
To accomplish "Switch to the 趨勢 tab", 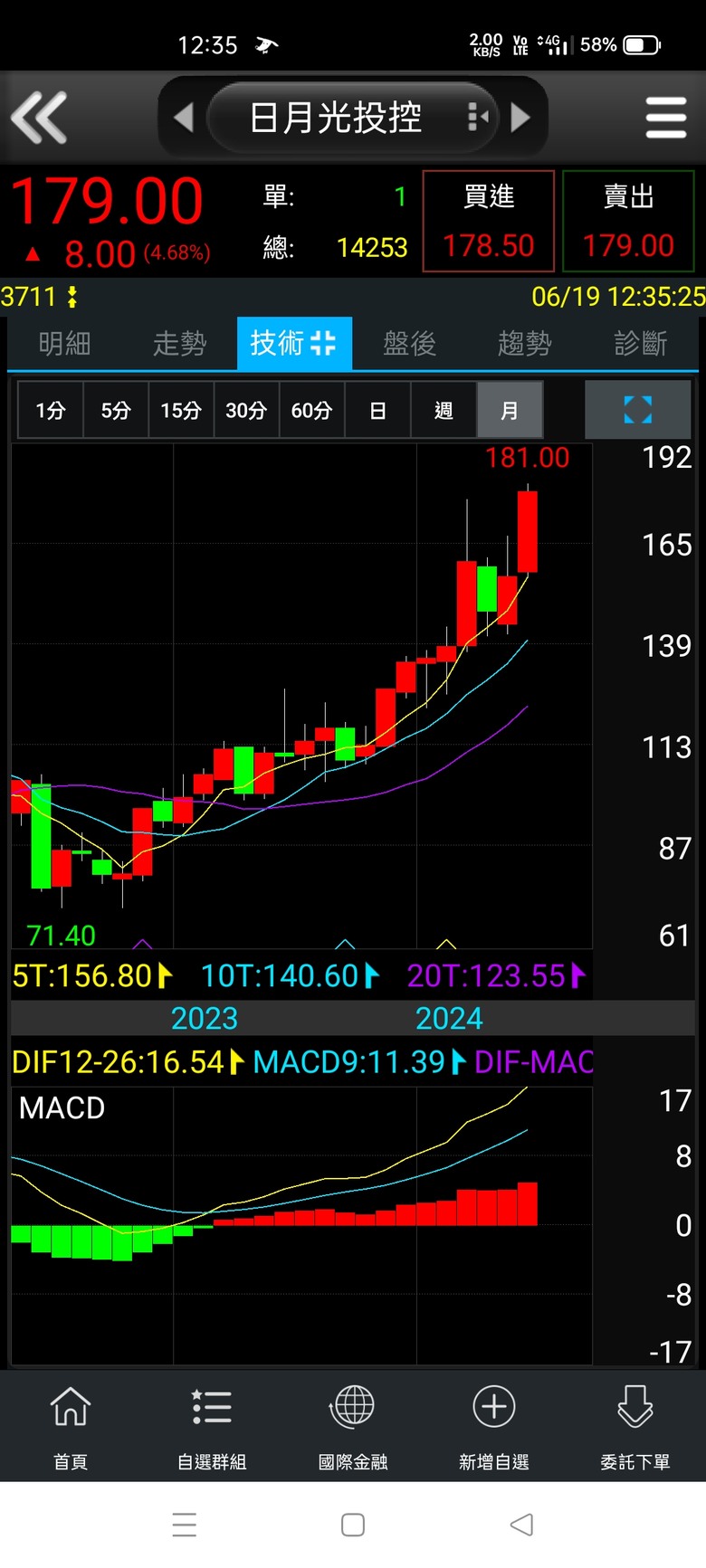I will click(524, 343).
